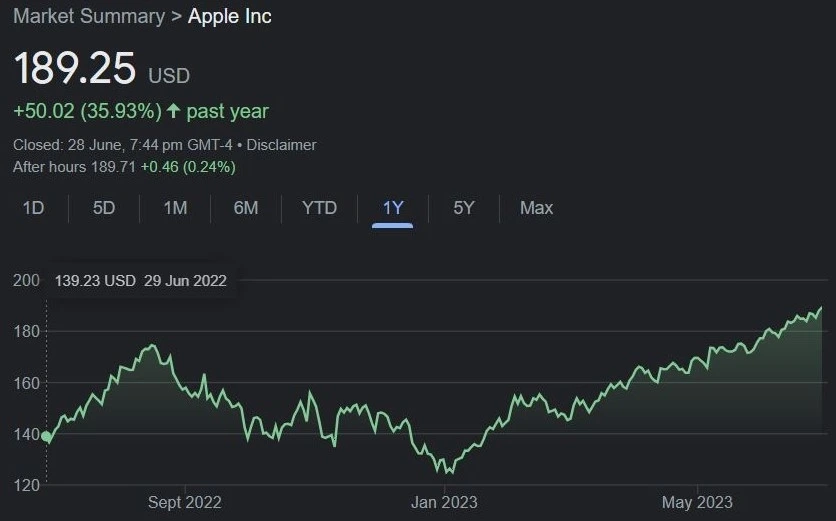Show the 5Y price history tab
This screenshot has width=836, height=521.
[464, 208]
